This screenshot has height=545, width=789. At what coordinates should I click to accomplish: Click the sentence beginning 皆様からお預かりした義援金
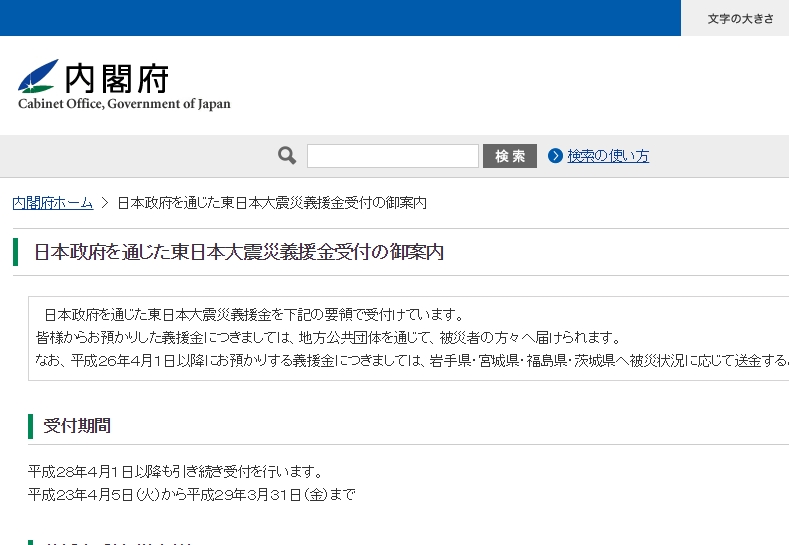click(329, 337)
